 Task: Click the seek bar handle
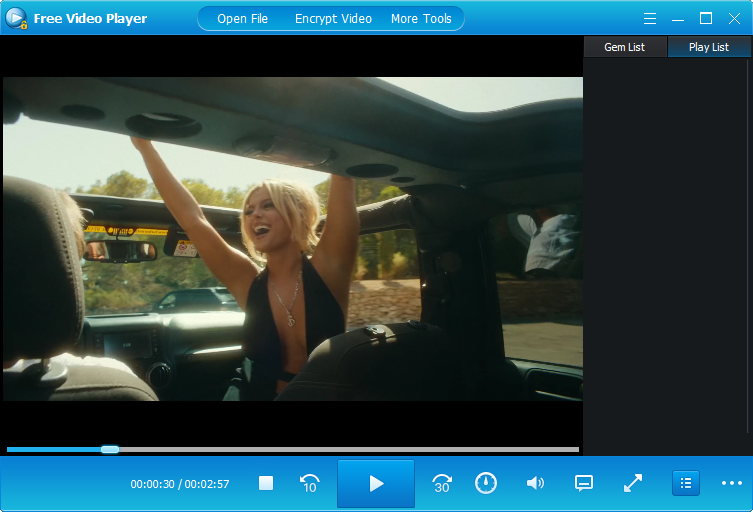(x=110, y=450)
